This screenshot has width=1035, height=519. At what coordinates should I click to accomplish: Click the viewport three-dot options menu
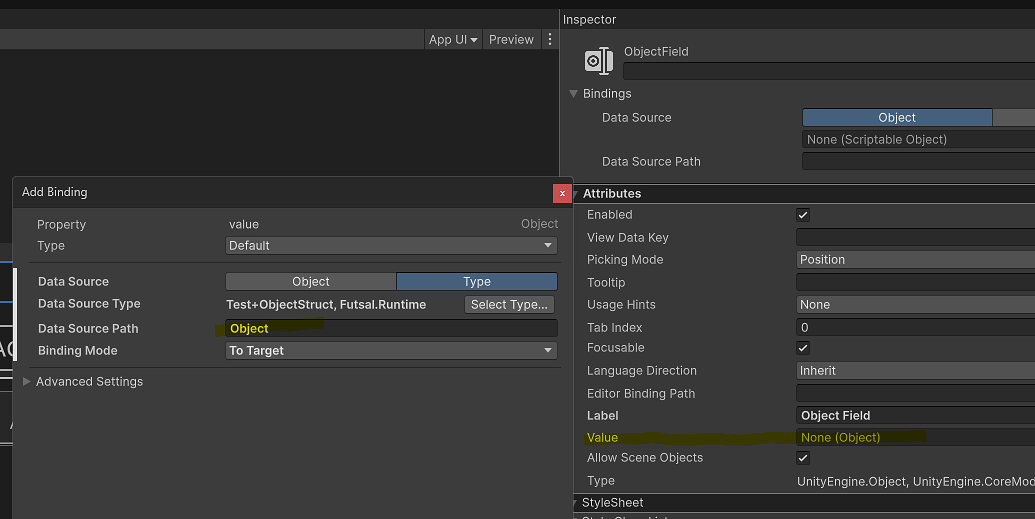click(x=550, y=39)
